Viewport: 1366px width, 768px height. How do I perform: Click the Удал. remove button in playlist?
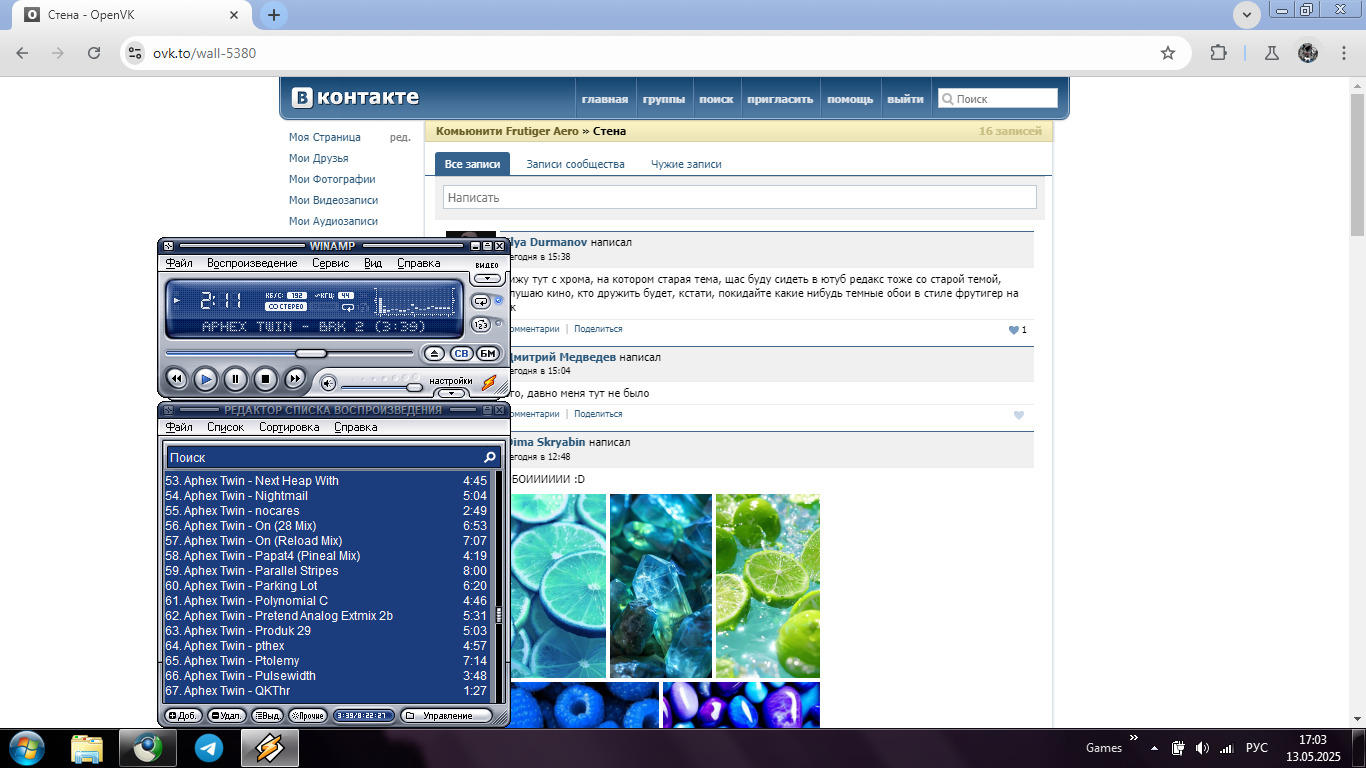point(227,716)
